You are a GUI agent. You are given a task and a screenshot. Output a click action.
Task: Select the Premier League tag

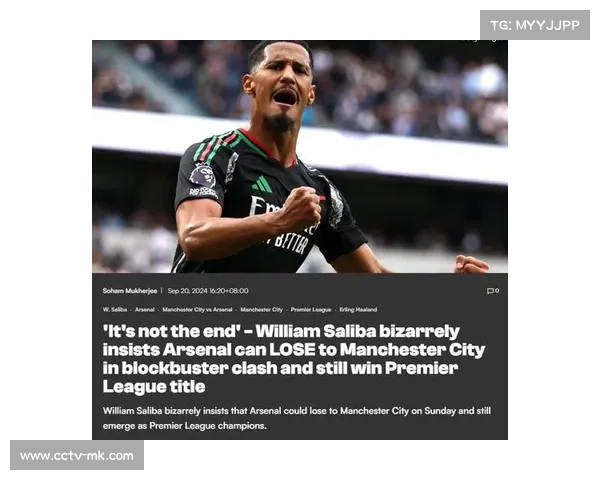click(x=311, y=310)
